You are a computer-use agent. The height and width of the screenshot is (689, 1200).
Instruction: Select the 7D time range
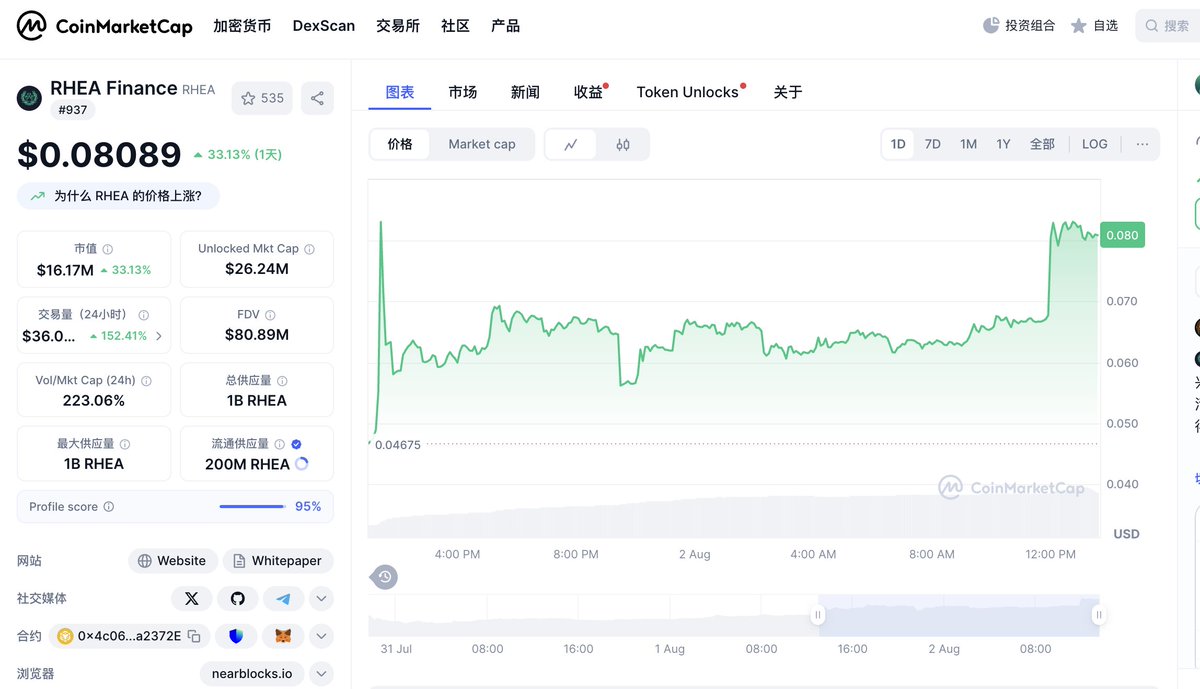[933, 144]
